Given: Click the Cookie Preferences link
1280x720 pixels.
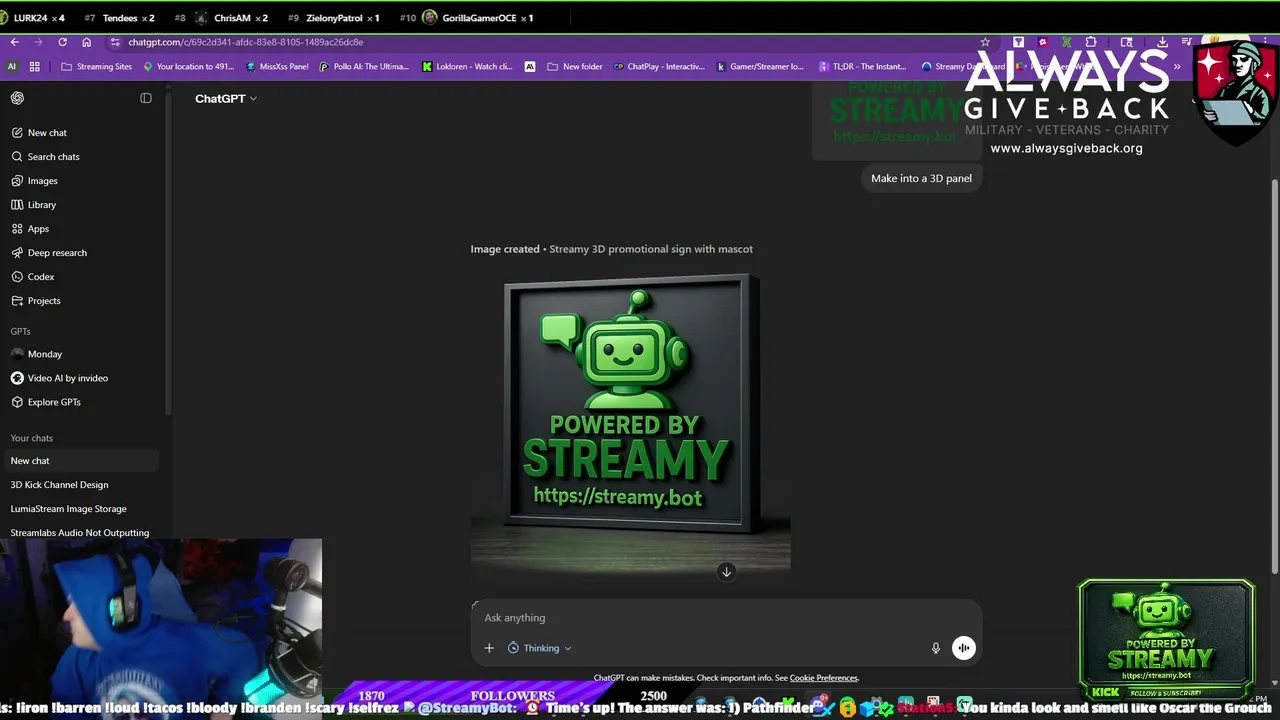Looking at the screenshot, I should click(824, 678).
